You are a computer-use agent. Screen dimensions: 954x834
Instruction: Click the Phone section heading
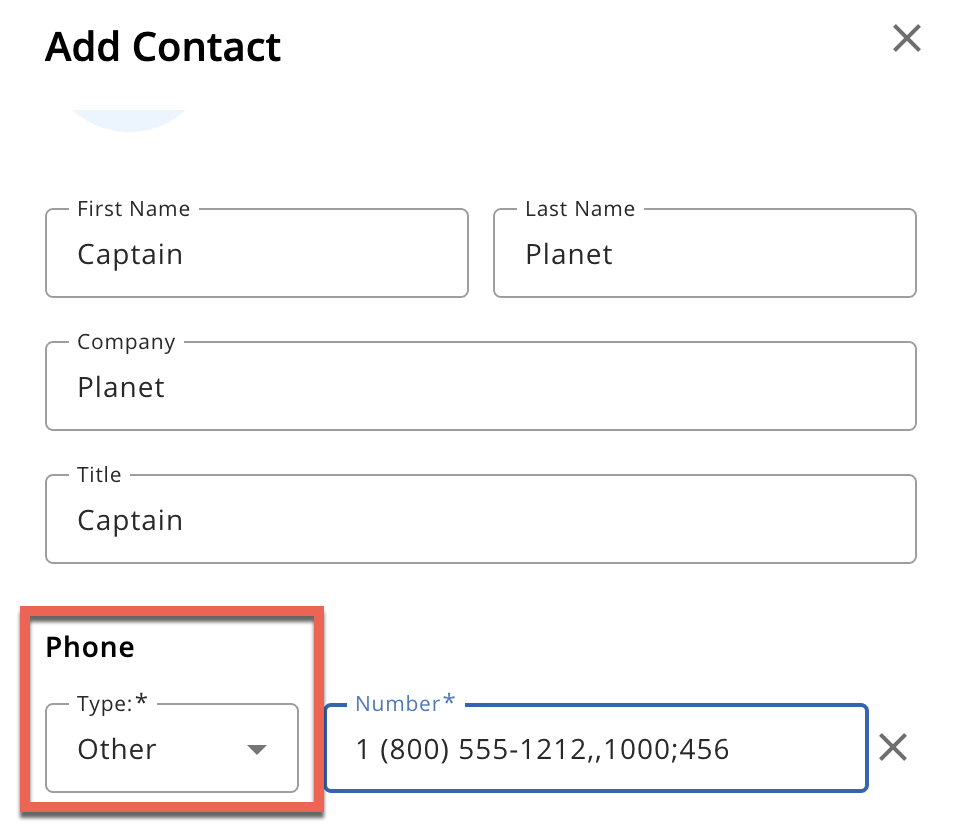pos(90,647)
